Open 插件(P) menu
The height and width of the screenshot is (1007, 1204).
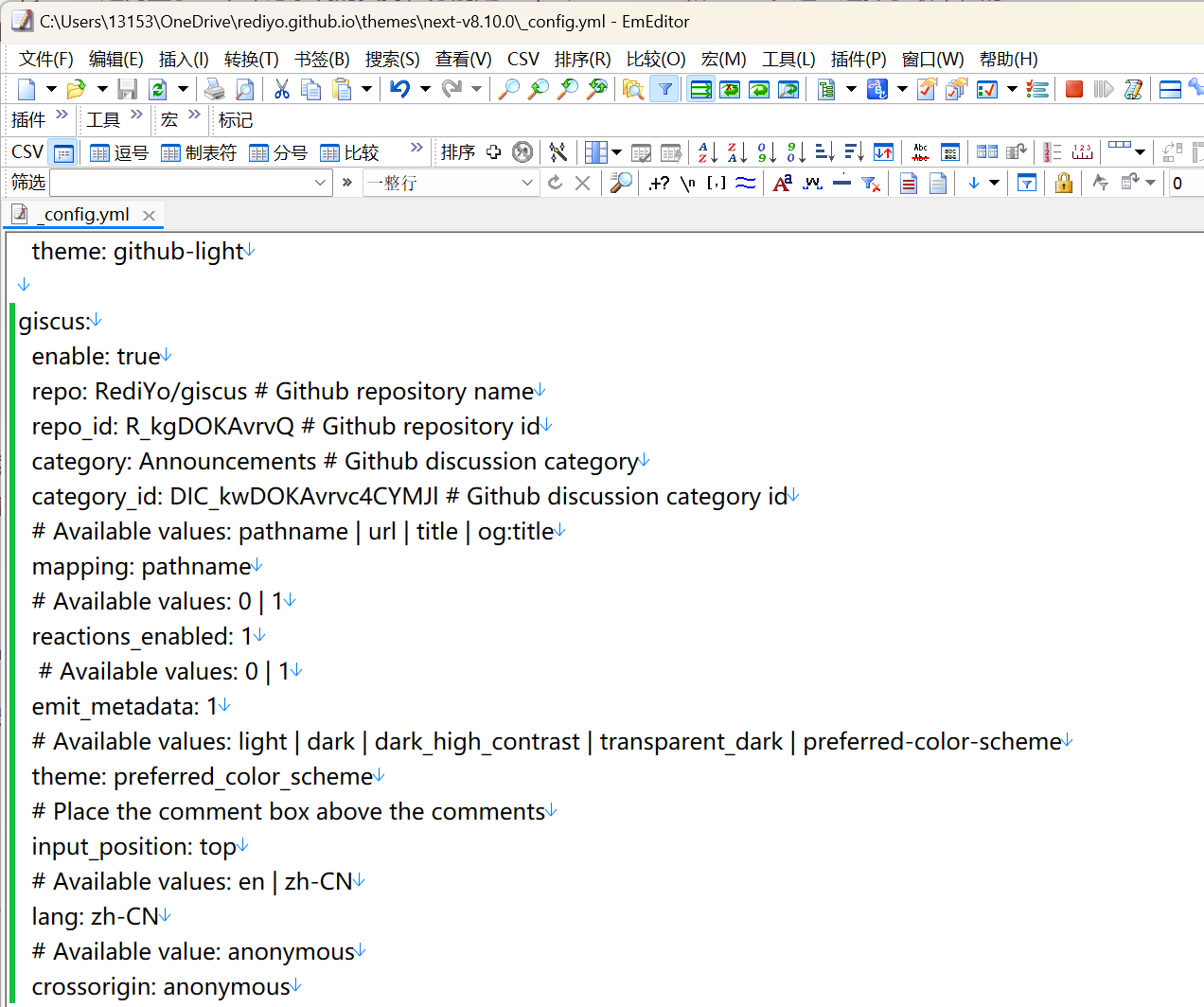pos(859,59)
